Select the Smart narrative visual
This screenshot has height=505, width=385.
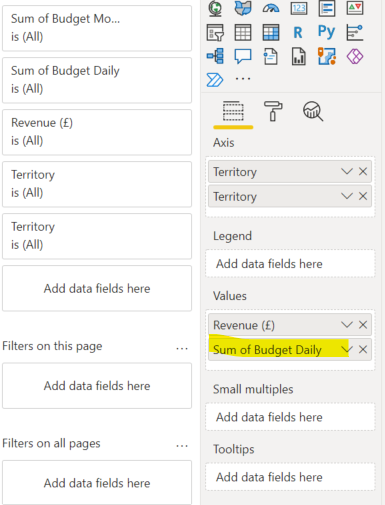[x=271, y=56]
